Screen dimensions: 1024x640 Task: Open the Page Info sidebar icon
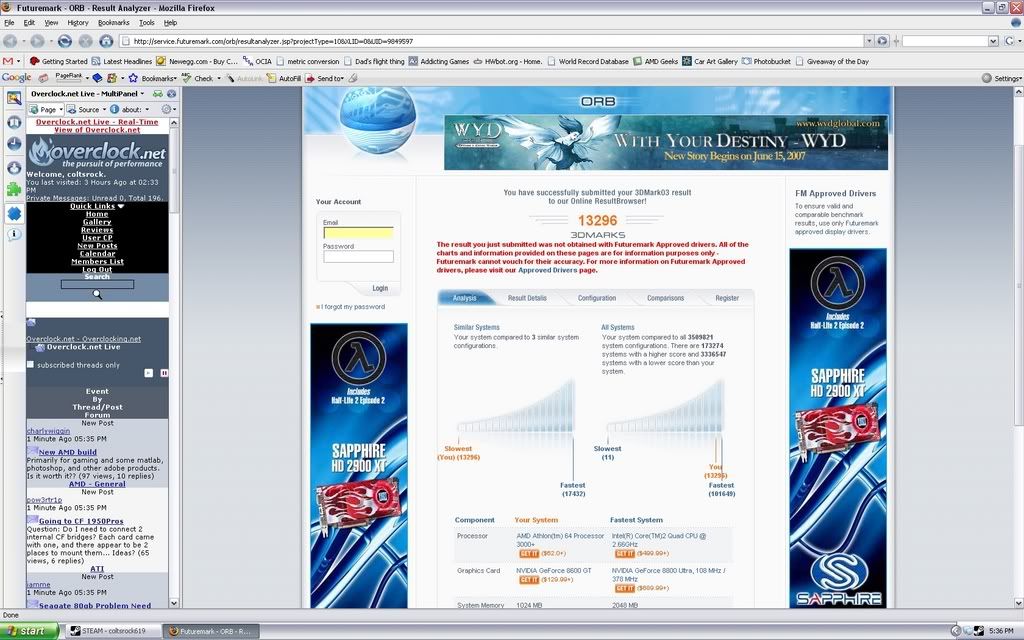coord(14,234)
